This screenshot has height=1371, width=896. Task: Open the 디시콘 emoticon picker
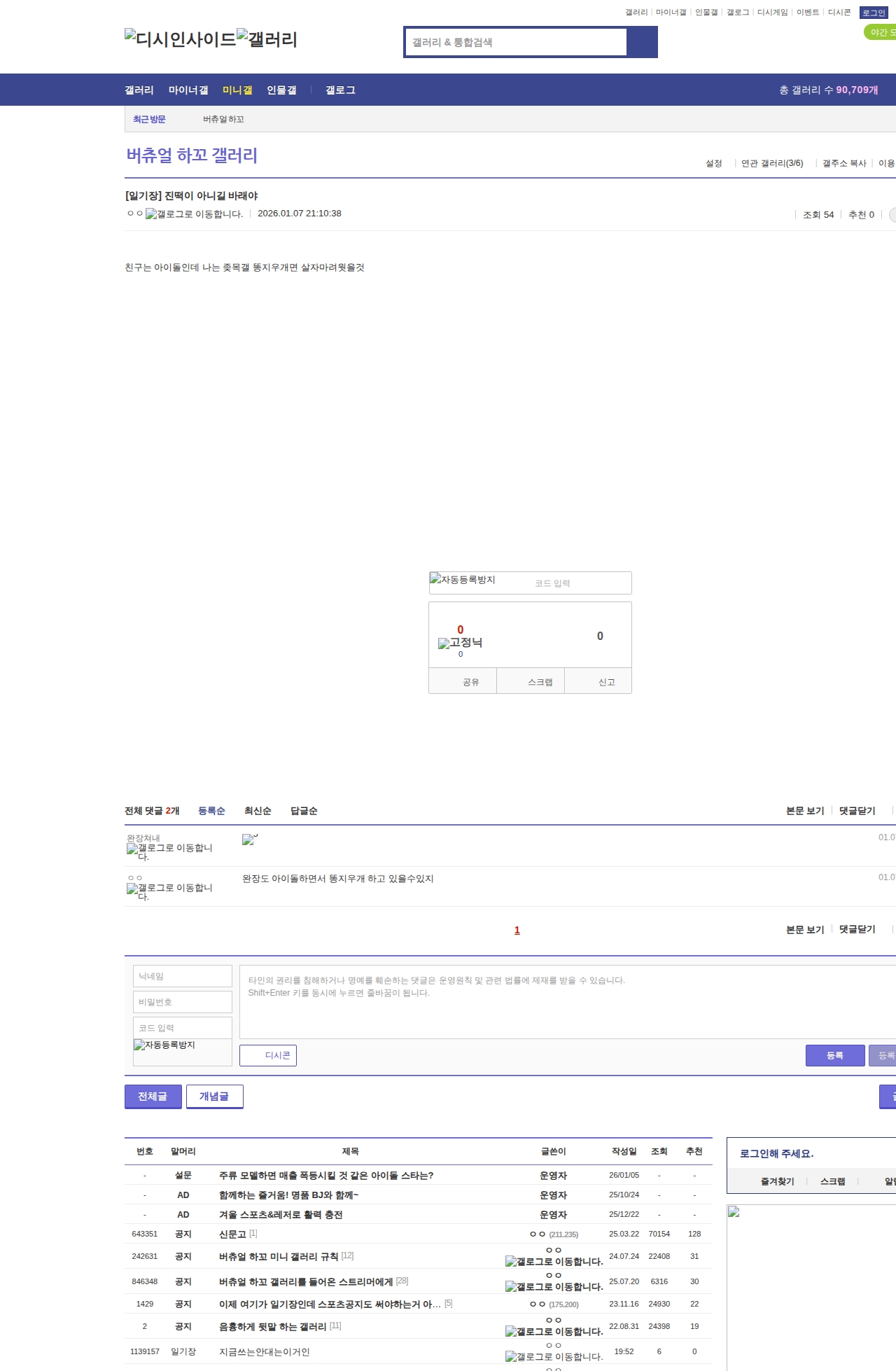pyautogui.click(x=268, y=1055)
